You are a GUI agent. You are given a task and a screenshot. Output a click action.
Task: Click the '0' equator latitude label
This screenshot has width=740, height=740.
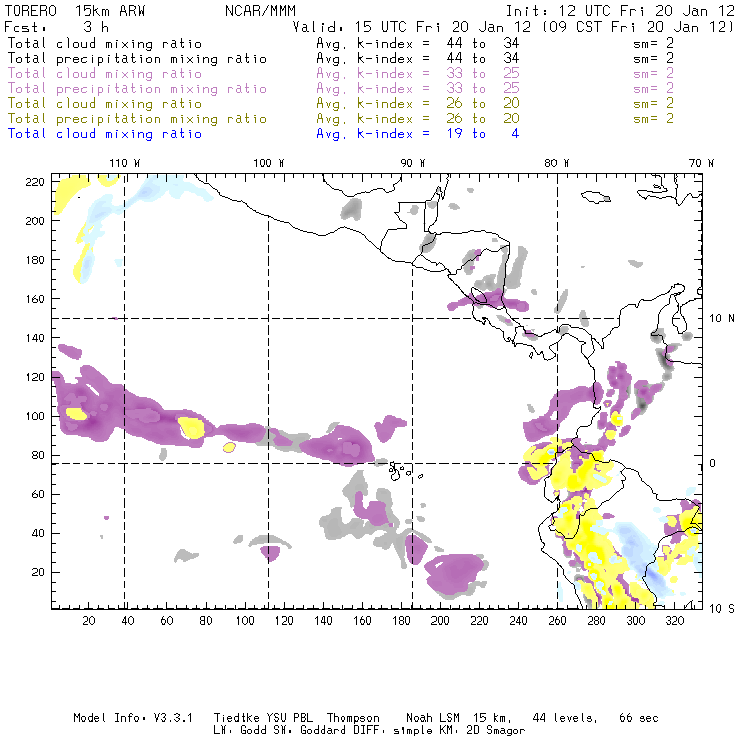tap(713, 463)
